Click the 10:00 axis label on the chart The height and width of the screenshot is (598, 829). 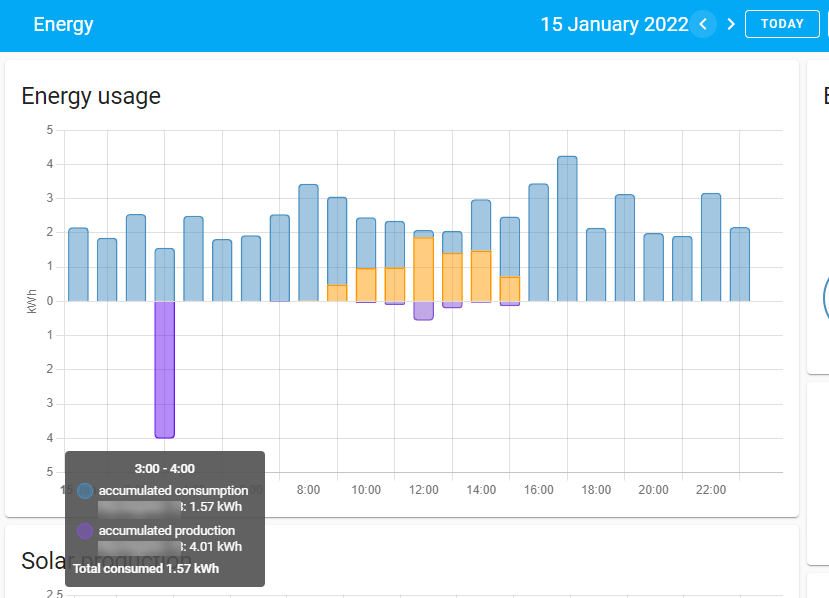(x=366, y=490)
